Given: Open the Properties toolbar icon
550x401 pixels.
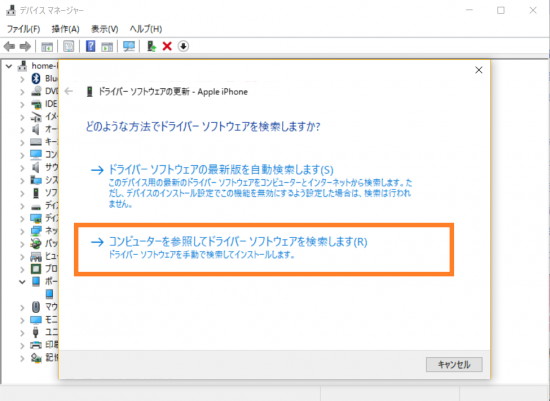Looking at the screenshot, I should click(x=69, y=46).
